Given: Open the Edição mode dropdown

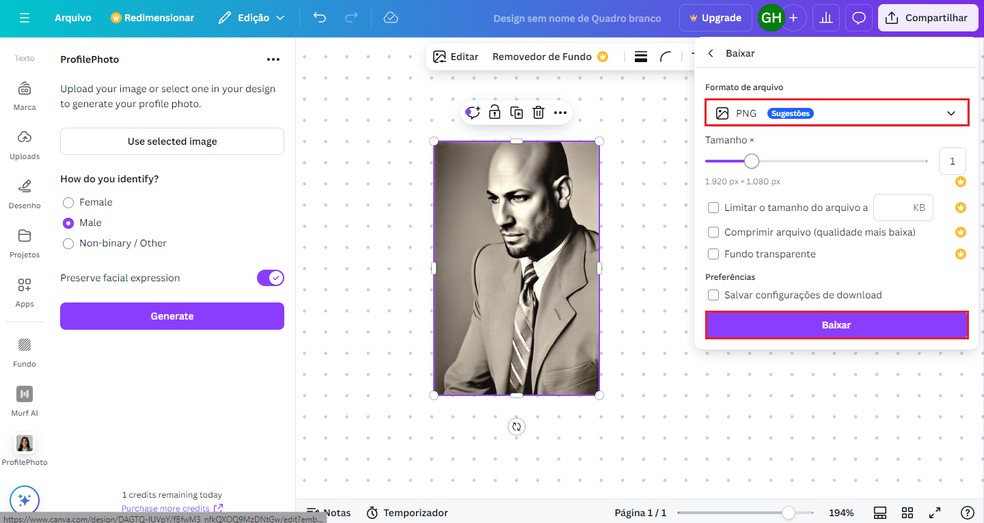Looking at the screenshot, I should pyautogui.click(x=251, y=18).
